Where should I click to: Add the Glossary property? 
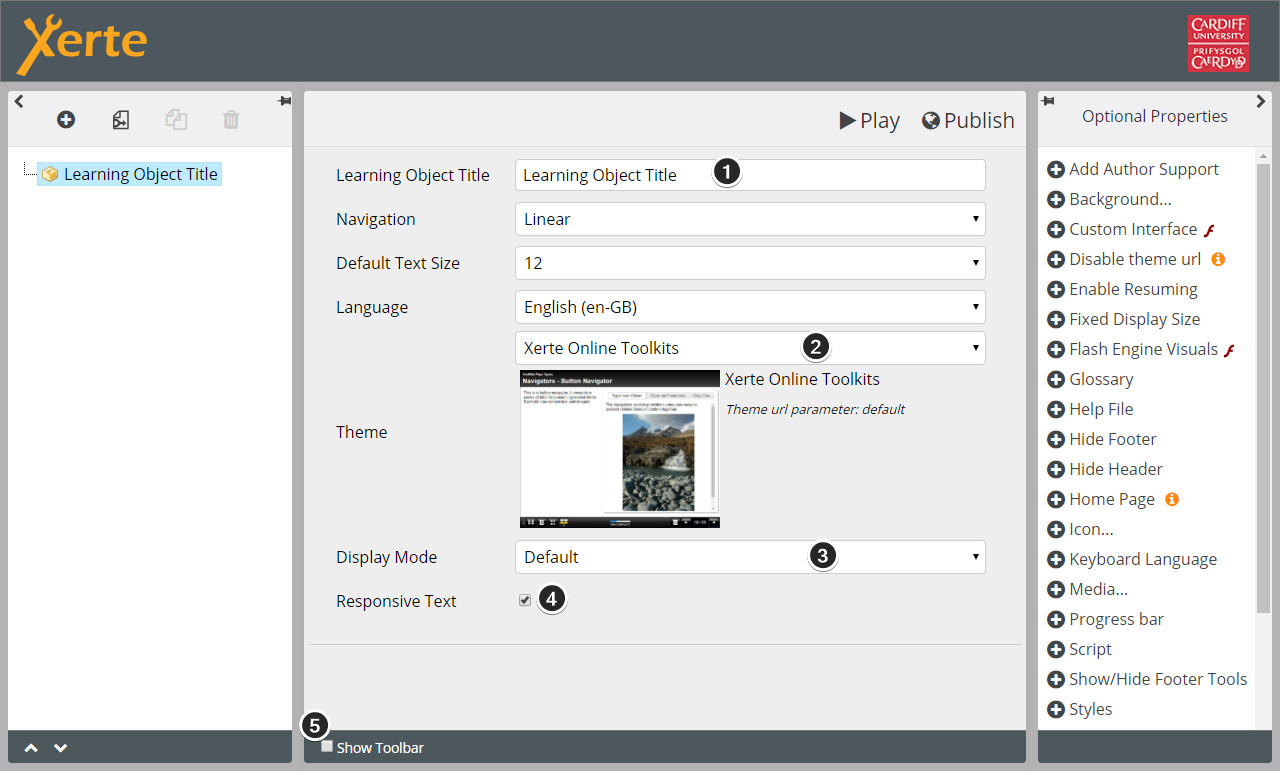pyautogui.click(x=1090, y=379)
